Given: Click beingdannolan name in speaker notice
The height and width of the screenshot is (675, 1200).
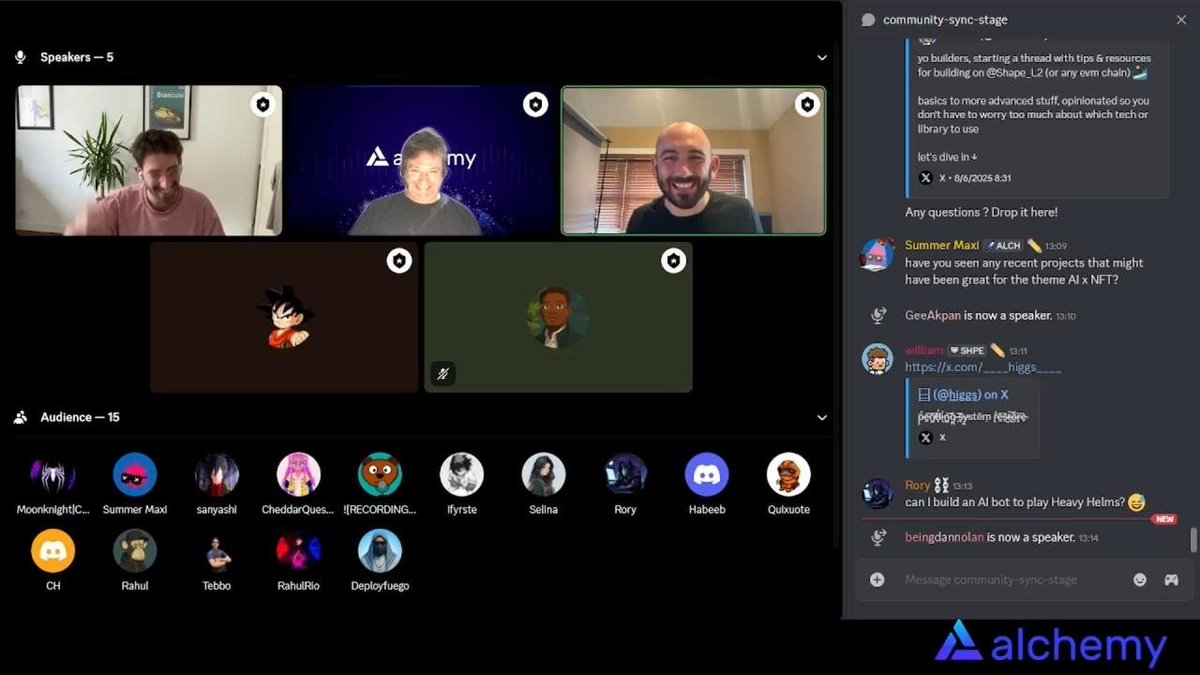Looking at the screenshot, I should click(x=944, y=537).
